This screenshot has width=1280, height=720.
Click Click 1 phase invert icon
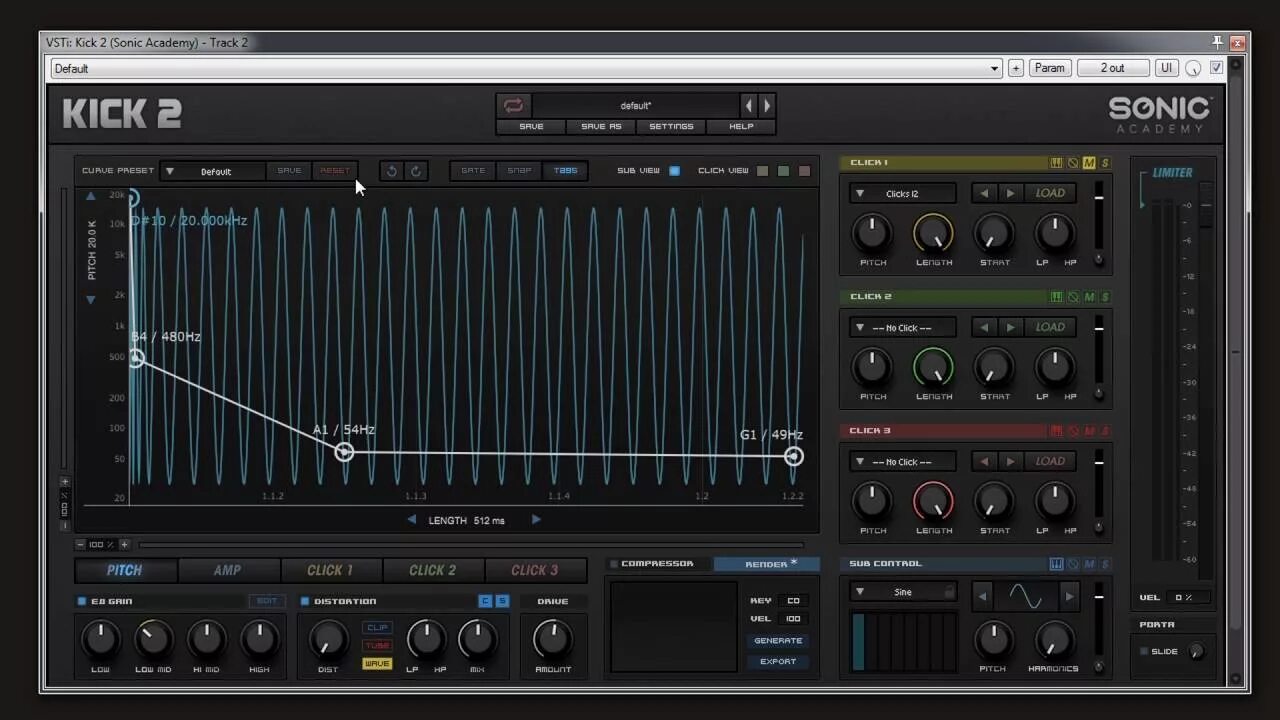point(1073,163)
